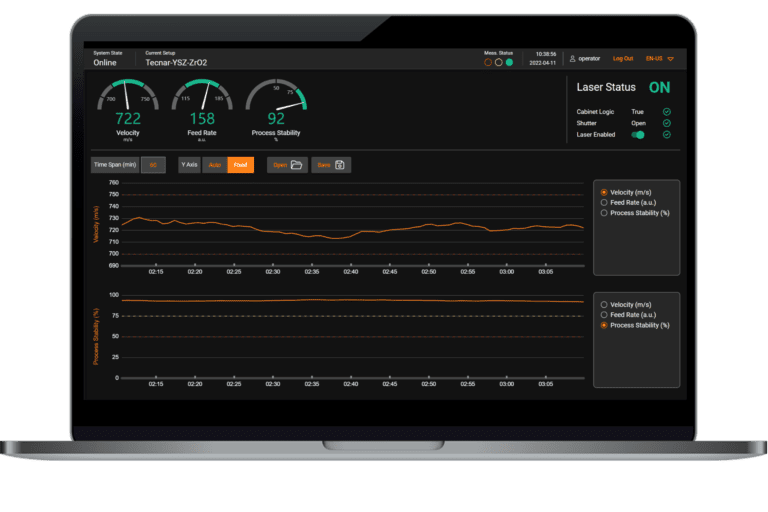Image resolution: width=768 pixels, height=512 pixels.
Task: Click the Log Out link
Action: click(x=622, y=59)
